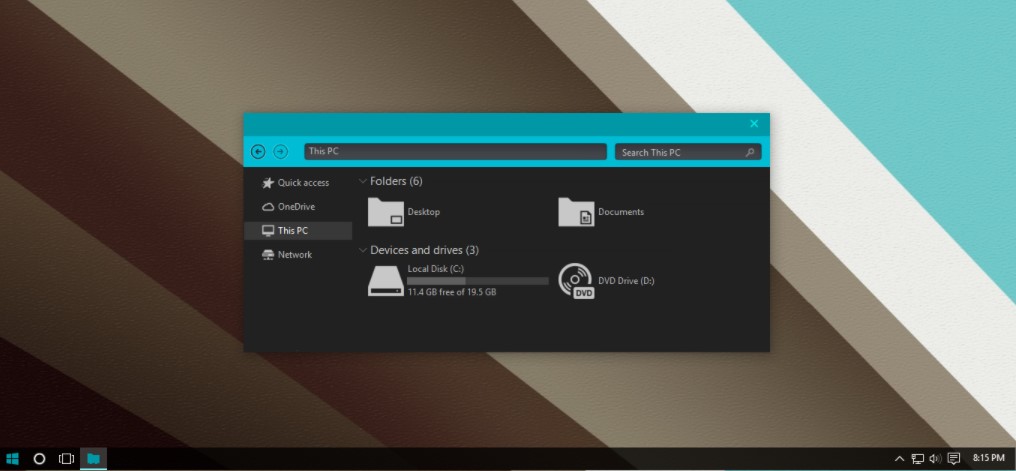The height and width of the screenshot is (471, 1016).
Task: Collapse the Folders (6) group
Action: (x=362, y=182)
